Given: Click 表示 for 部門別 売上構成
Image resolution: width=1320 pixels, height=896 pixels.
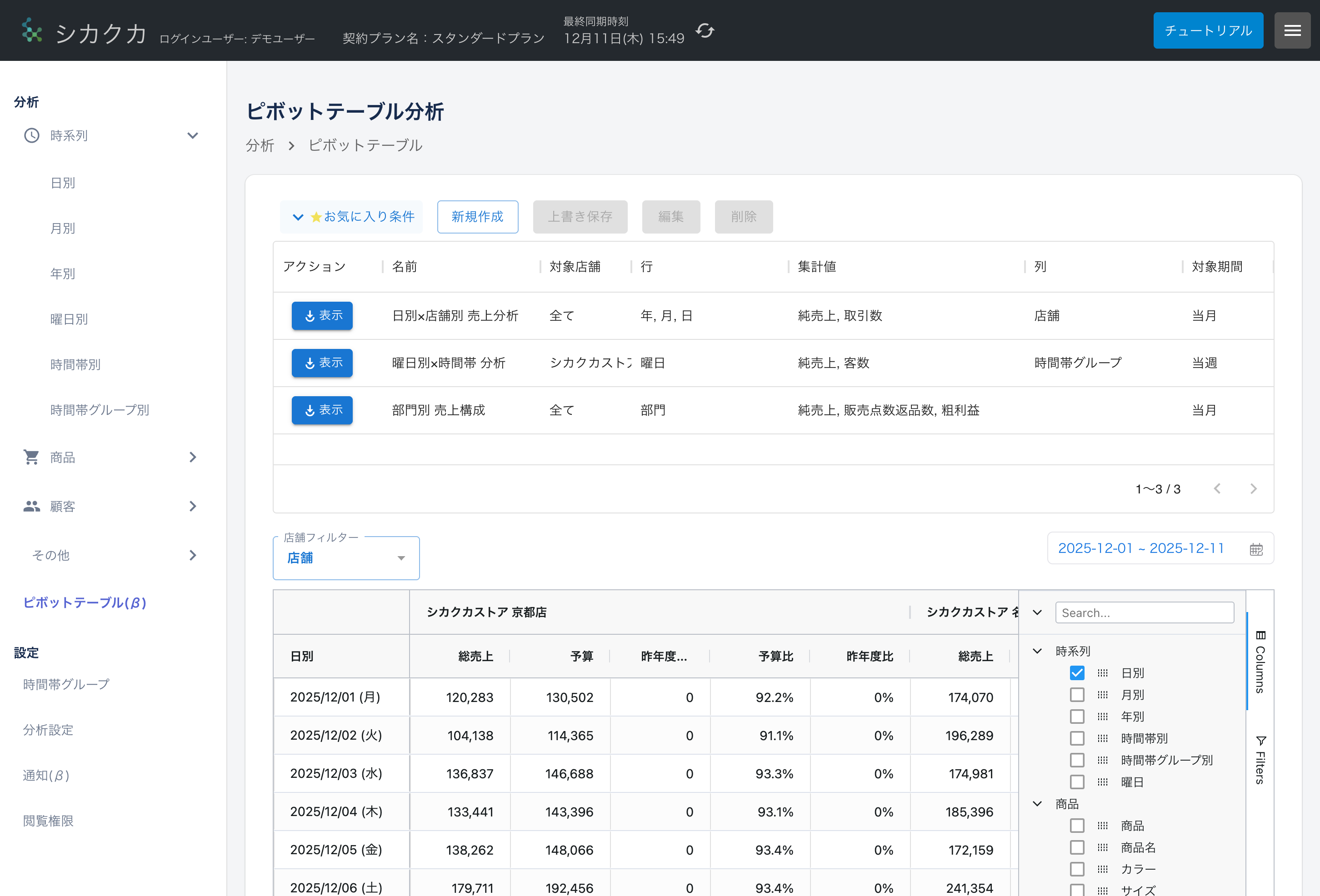Looking at the screenshot, I should click(x=322, y=410).
